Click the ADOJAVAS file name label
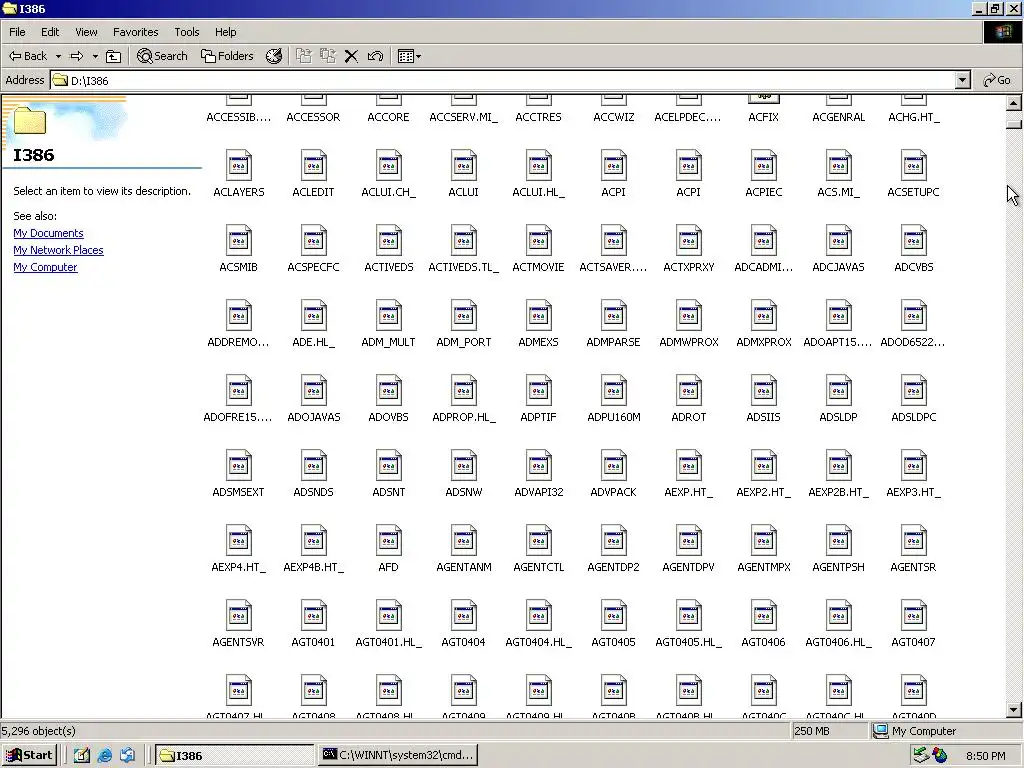Image resolution: width=1024 pixels, height=768 pixels. (x=313, y=417)
